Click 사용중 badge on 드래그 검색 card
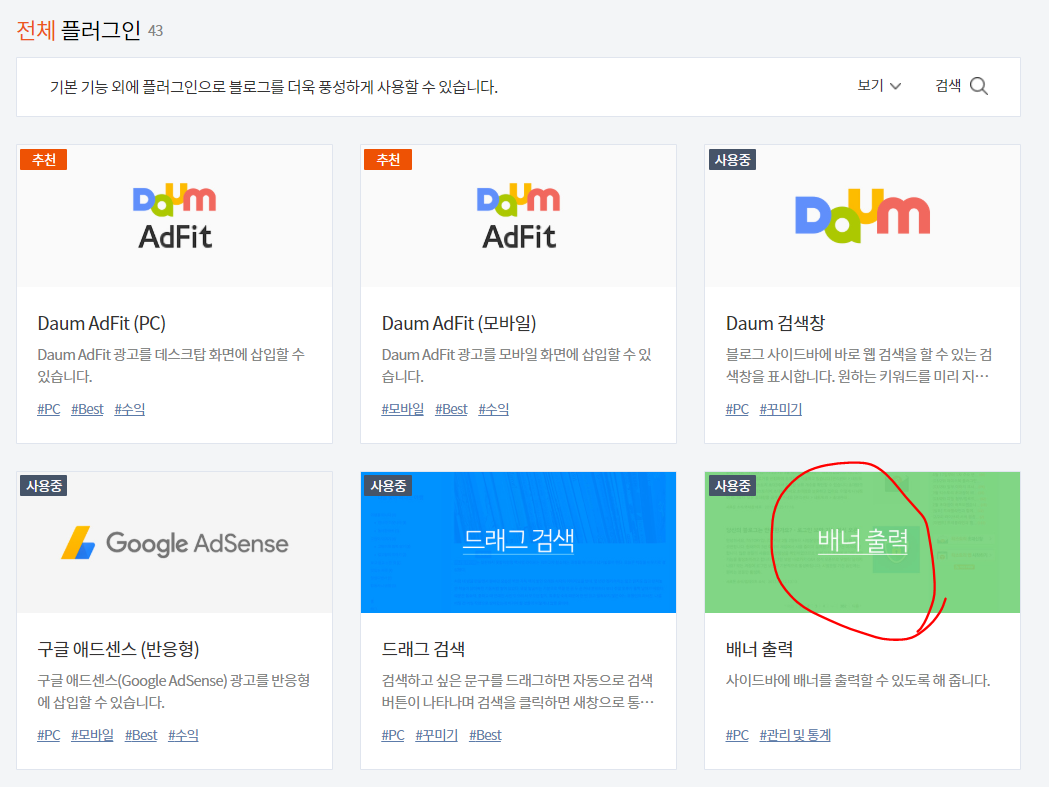The image size is (1049, 787). point(388,486)
